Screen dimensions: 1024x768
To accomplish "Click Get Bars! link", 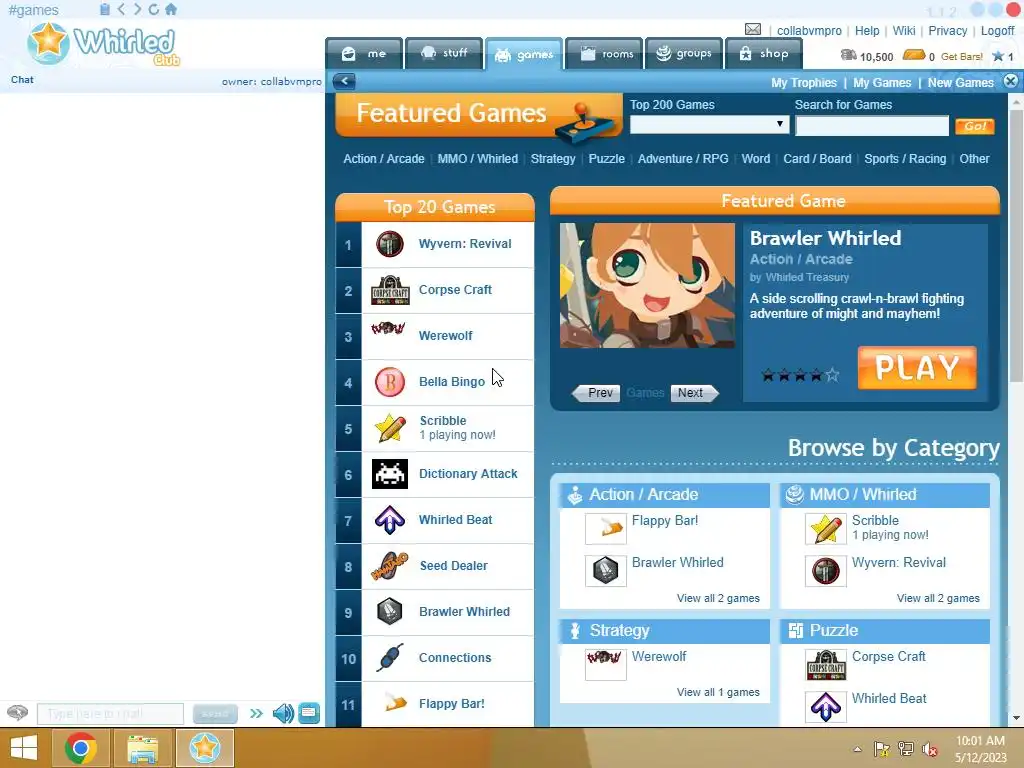I will (x=961, y=56).
